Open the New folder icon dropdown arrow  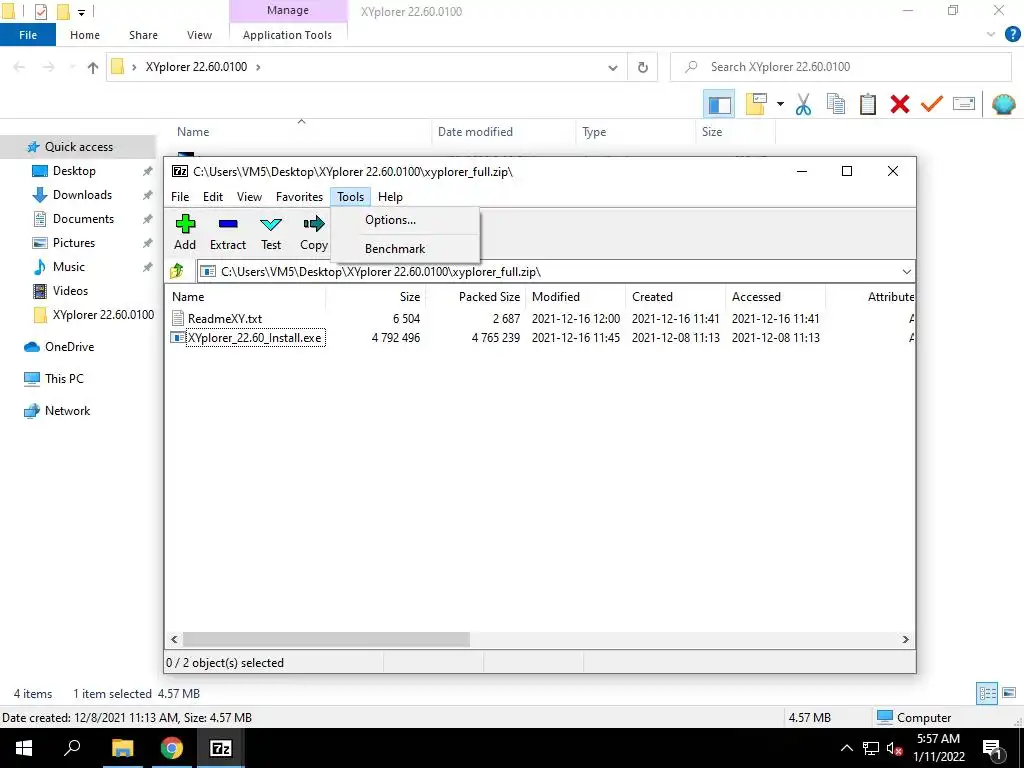pyautogui.click(x=780, y=104)
